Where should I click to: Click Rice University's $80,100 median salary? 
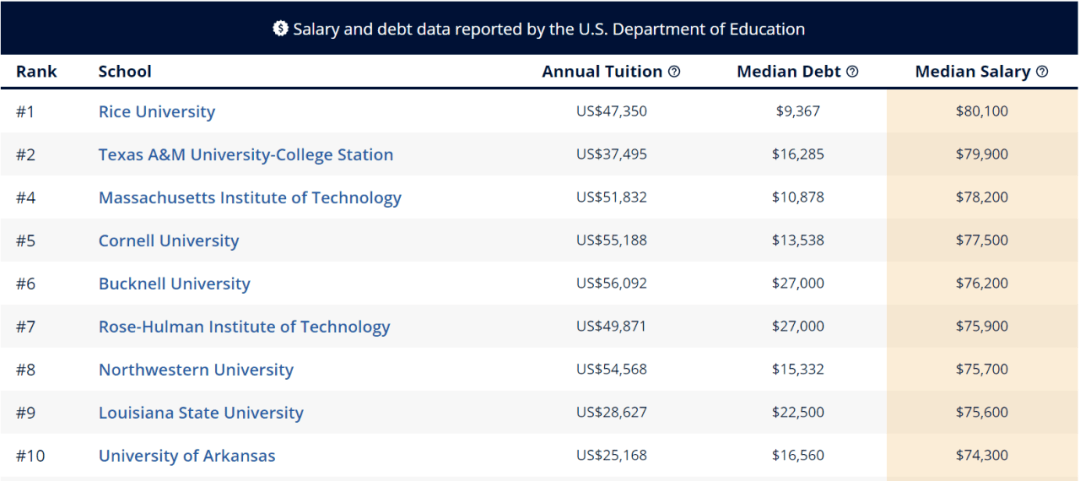click(x=982, y=111)
